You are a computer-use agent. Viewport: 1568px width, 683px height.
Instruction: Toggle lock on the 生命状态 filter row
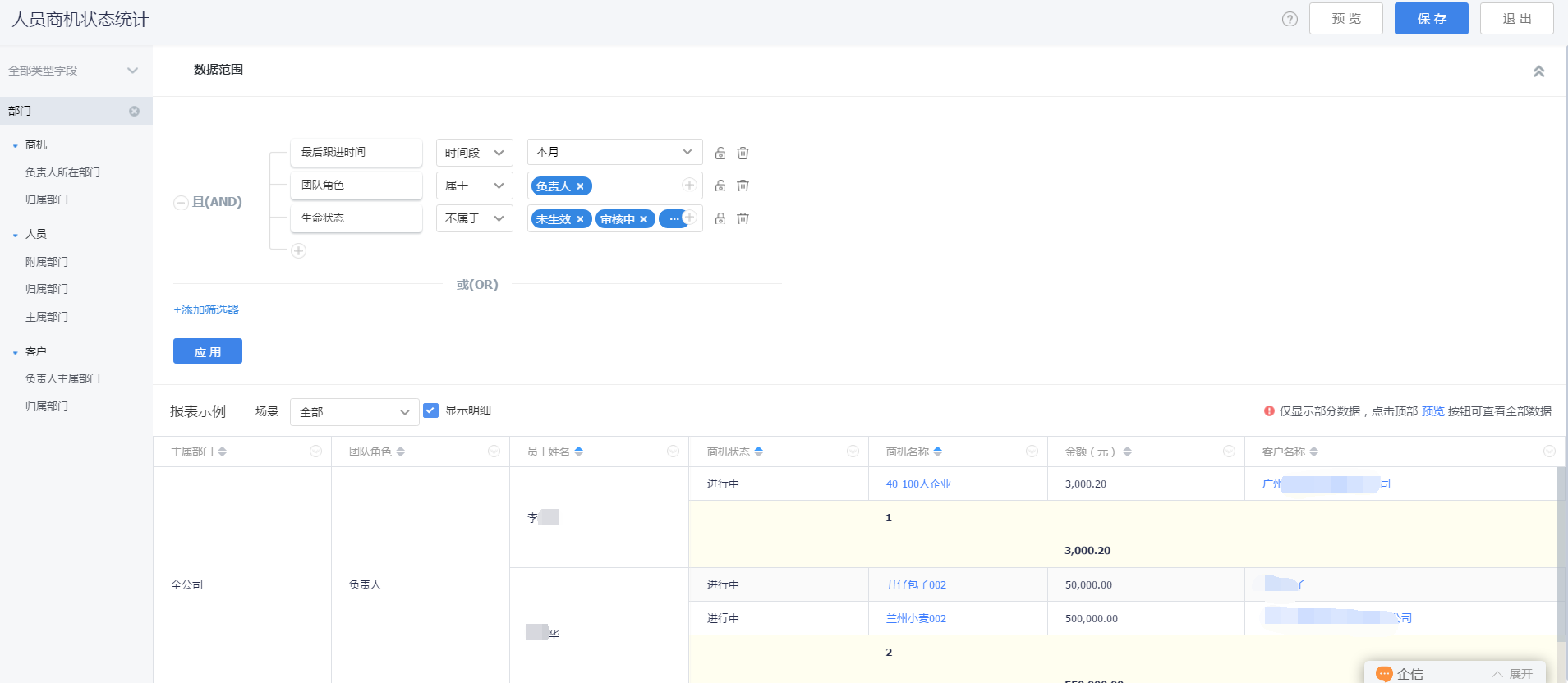coord(720,218)
